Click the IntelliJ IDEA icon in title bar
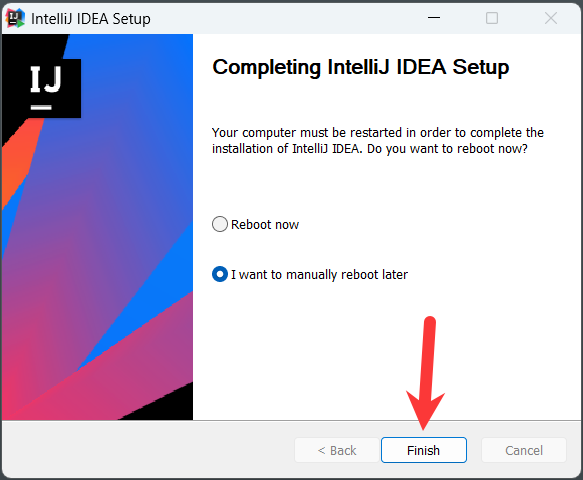 tap(15, 18)
